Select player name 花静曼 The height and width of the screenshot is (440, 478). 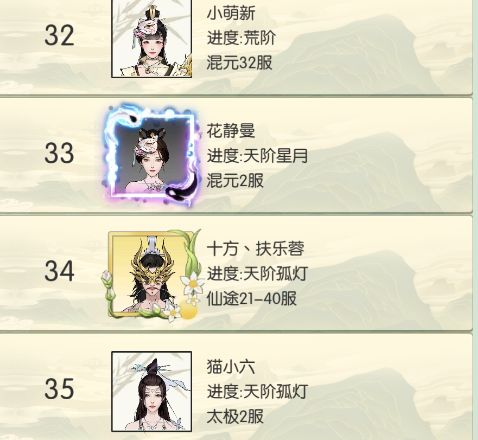pos(231,130)
